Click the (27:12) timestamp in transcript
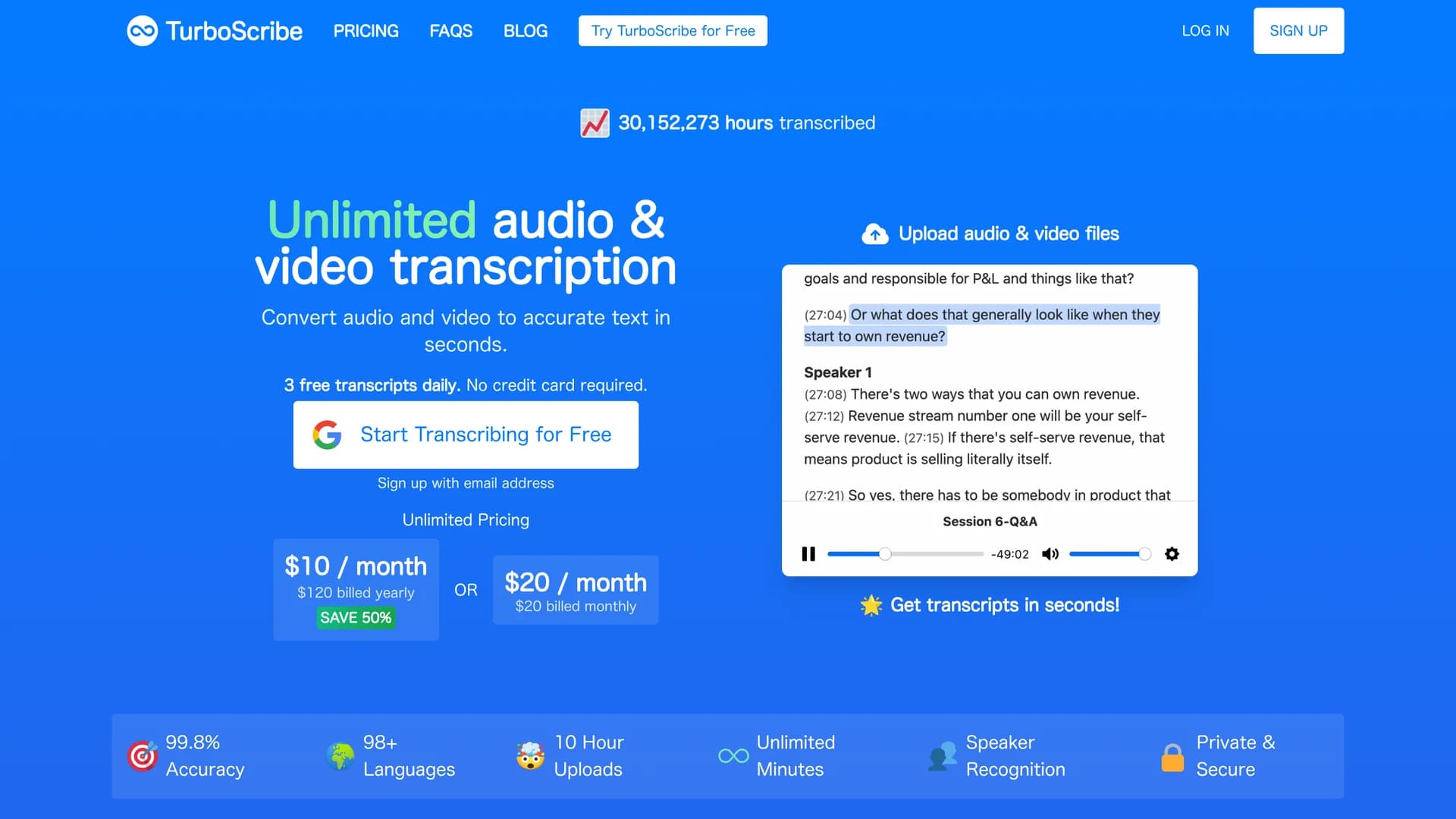The image size is (1456, 819). coord(824,416)
